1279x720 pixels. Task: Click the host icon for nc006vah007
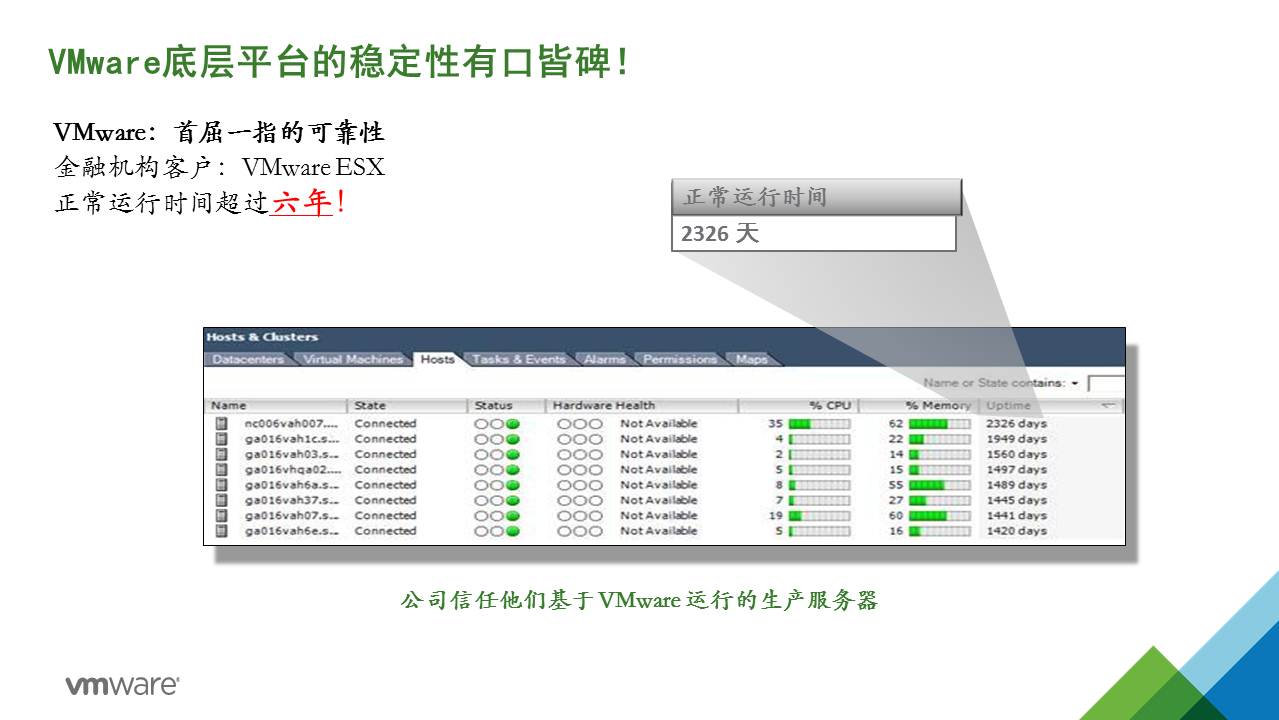click(x=221, y=424)
